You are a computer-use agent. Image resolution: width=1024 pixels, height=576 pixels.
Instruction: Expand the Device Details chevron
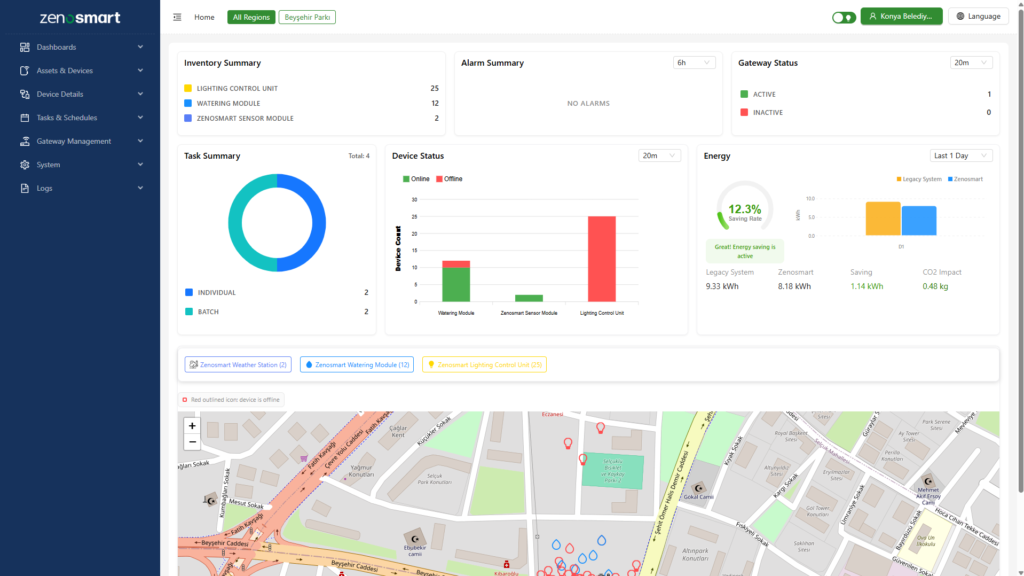(140, 94)
